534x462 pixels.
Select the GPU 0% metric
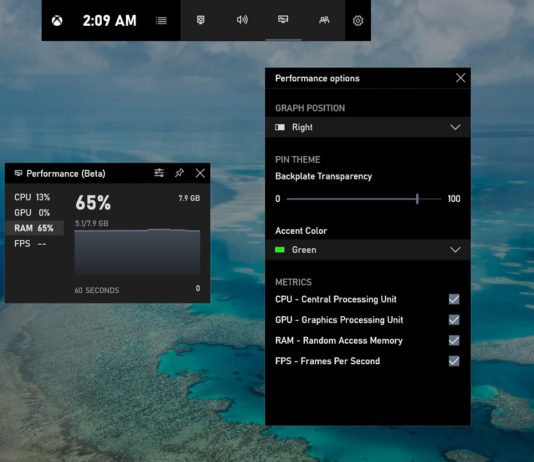32,212
